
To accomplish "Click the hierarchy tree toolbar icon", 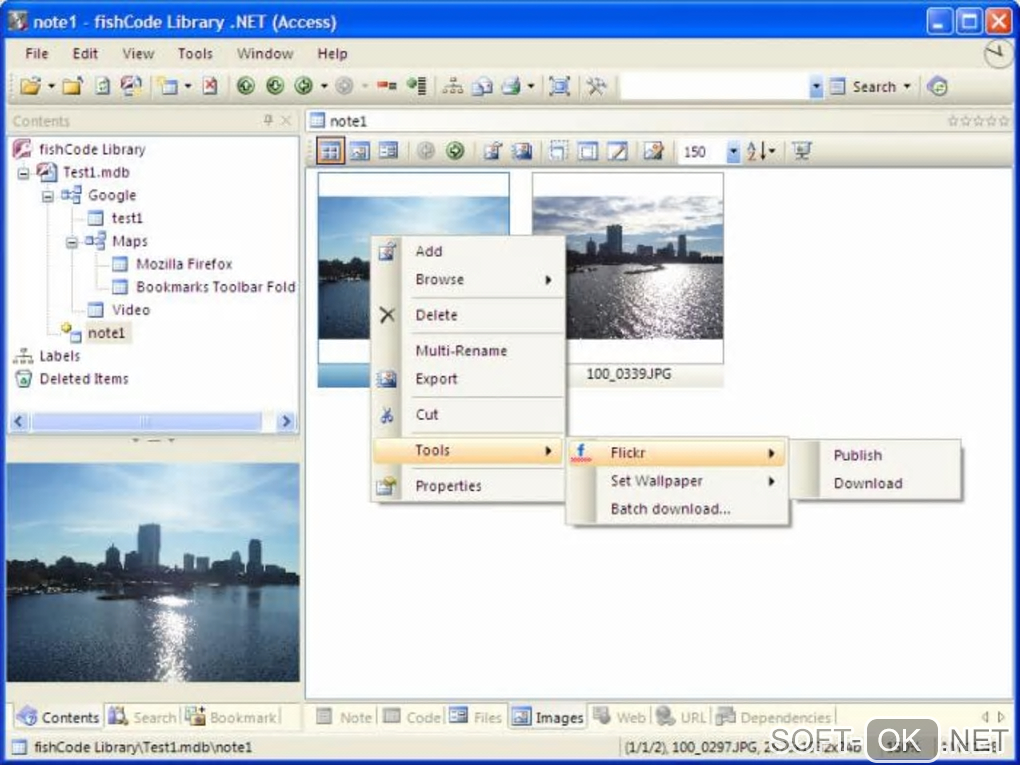I will [453, 86].
